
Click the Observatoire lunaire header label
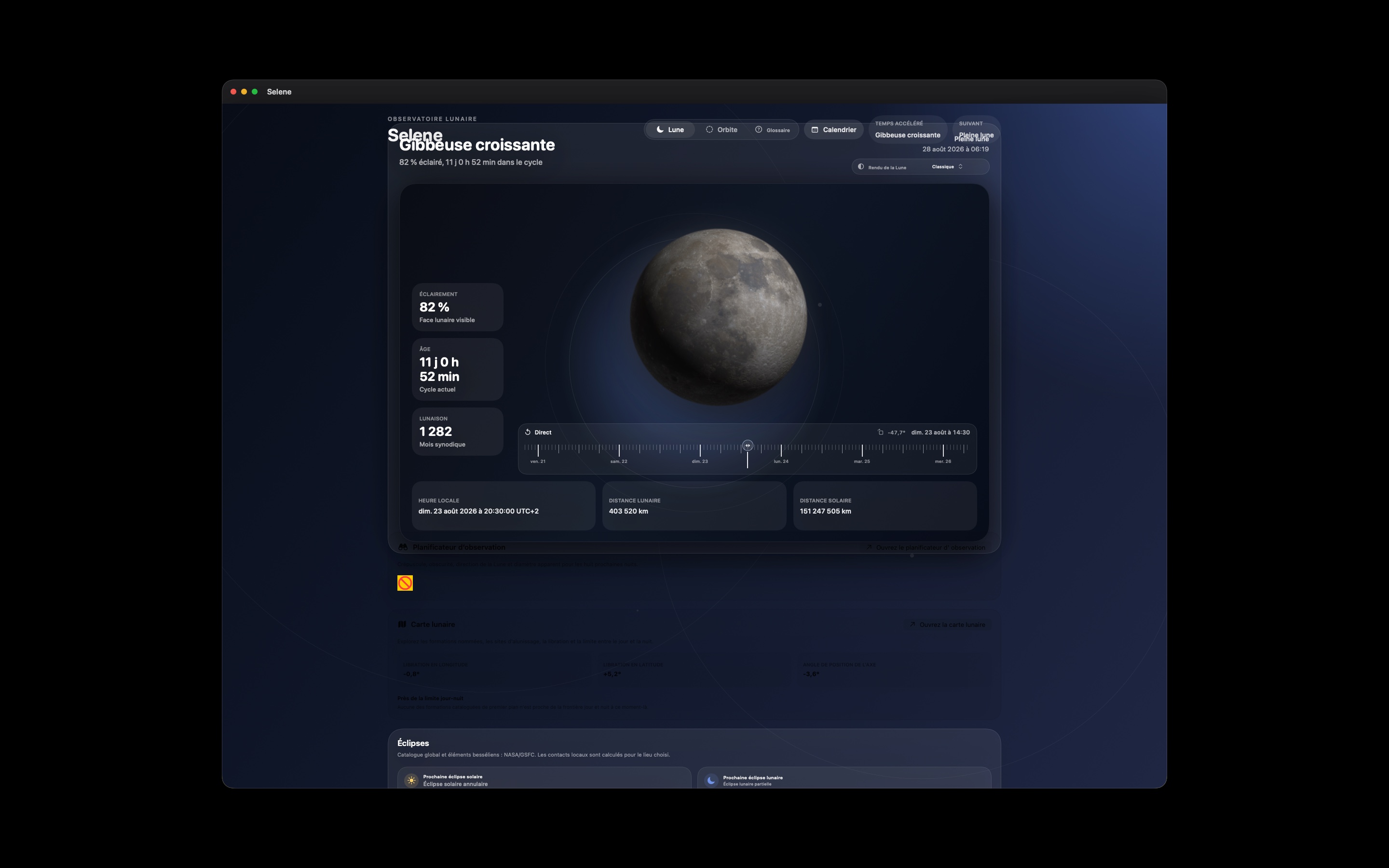coord(432,119)
